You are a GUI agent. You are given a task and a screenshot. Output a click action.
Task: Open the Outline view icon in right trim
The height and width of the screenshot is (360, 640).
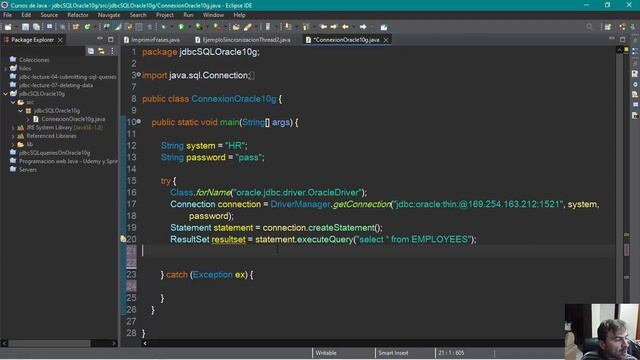pos(635,51)
